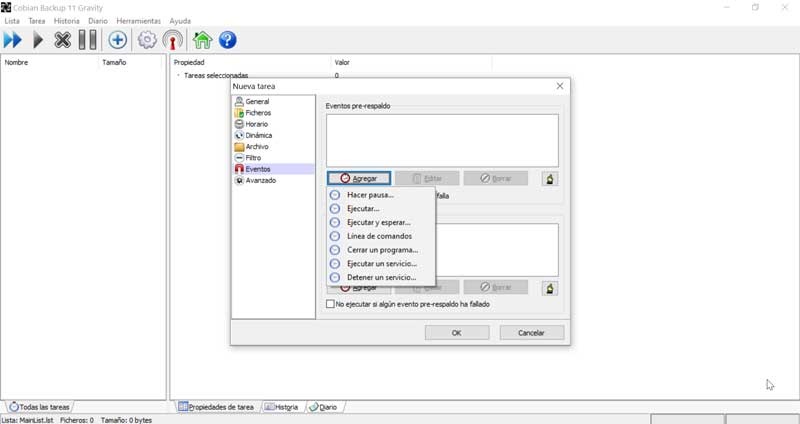Choose Ejecutar un servicio... entry

click(381, 264)
